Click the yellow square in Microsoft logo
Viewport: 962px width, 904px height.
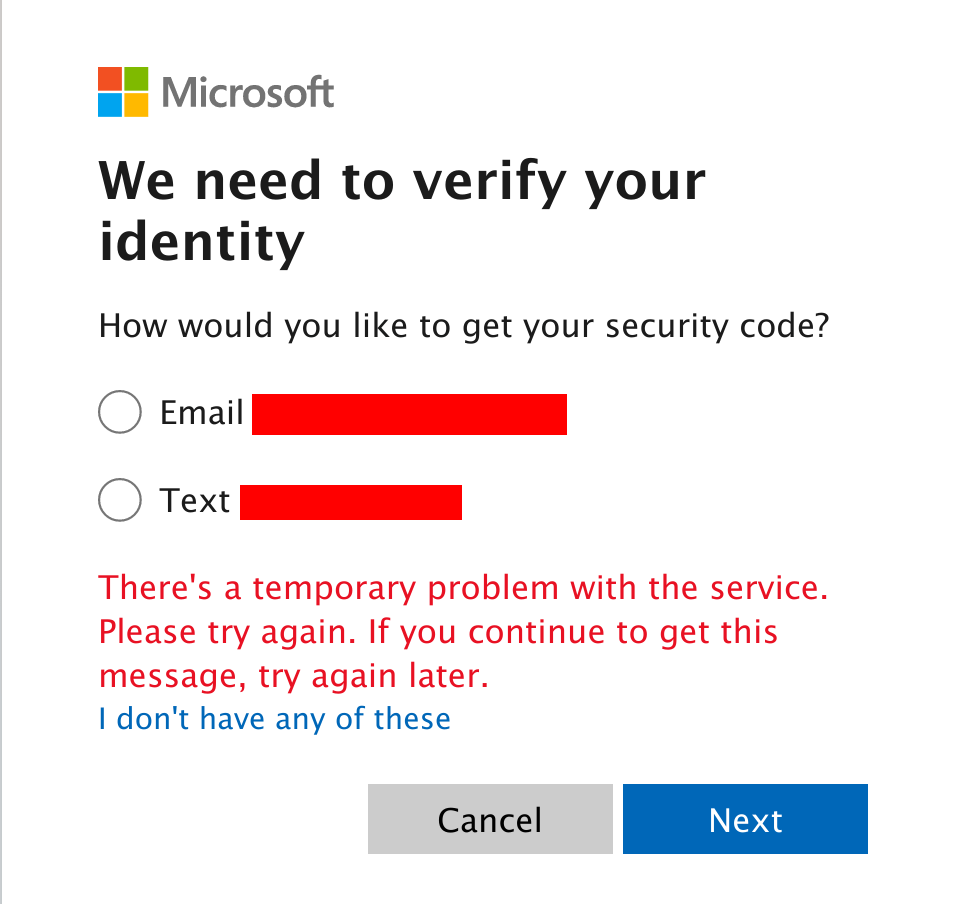[136, 105]
